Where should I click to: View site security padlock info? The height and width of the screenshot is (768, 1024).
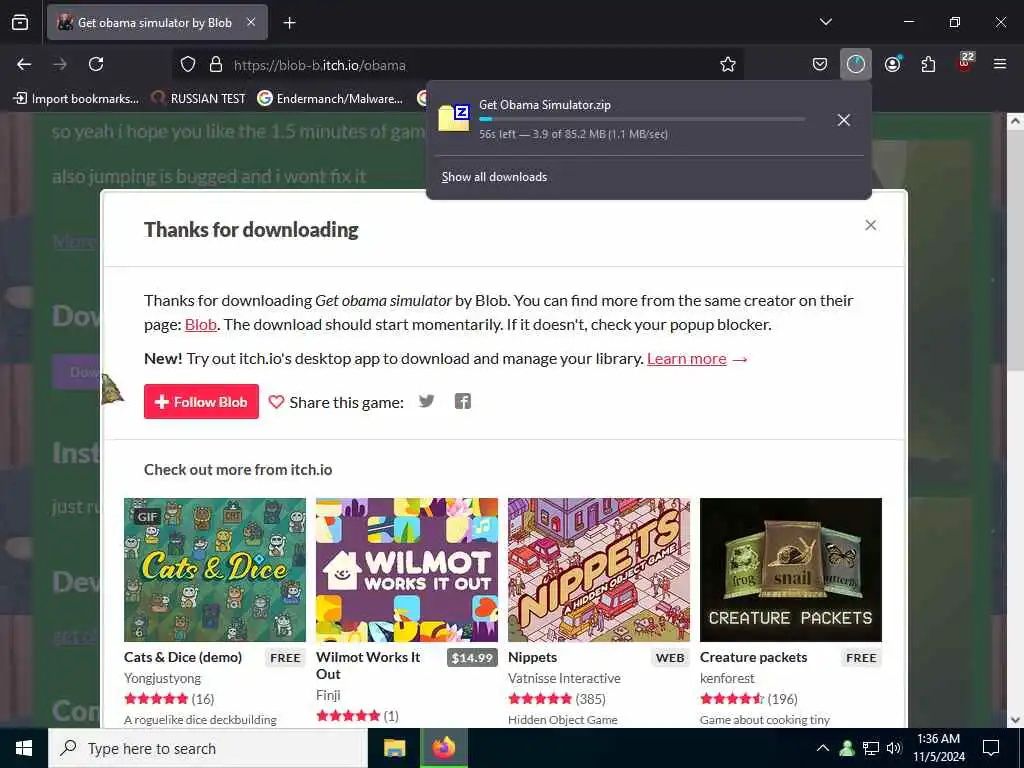tap(216, 64)
